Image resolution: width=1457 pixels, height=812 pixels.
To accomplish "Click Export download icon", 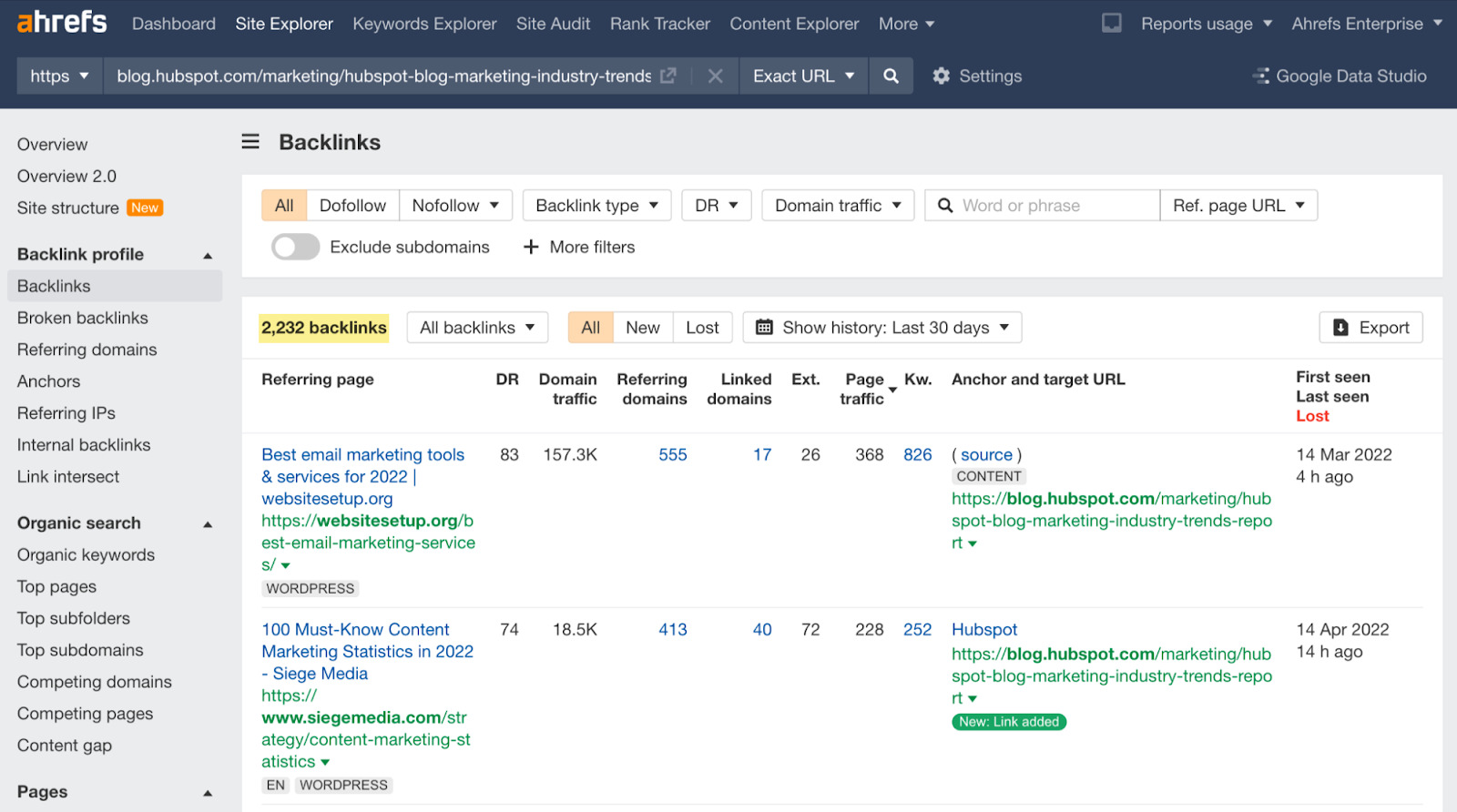I will click(1340, 327).
